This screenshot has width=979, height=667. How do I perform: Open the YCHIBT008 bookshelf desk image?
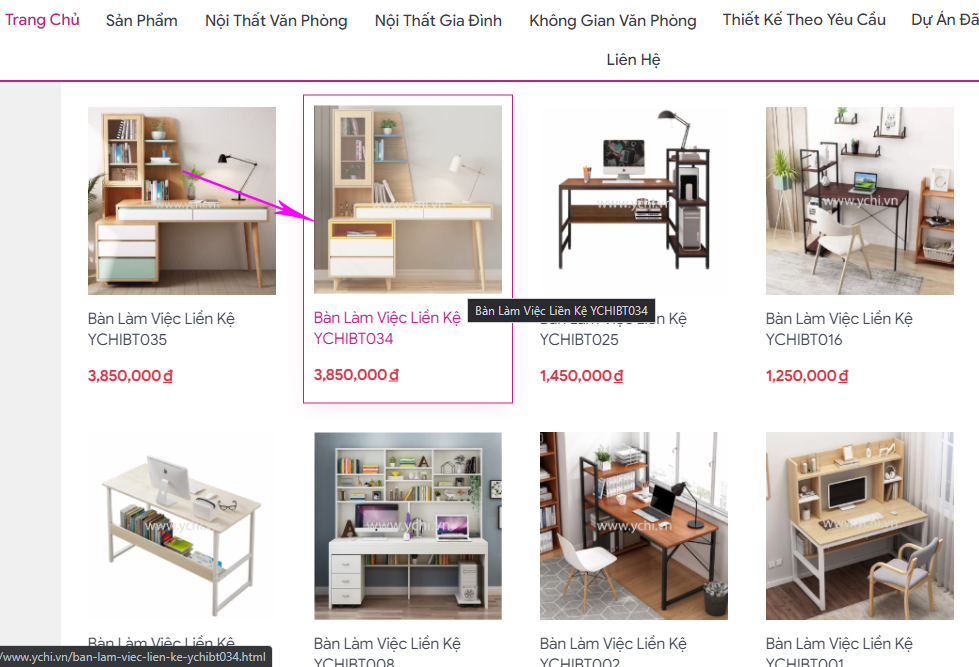click(408, 526)
